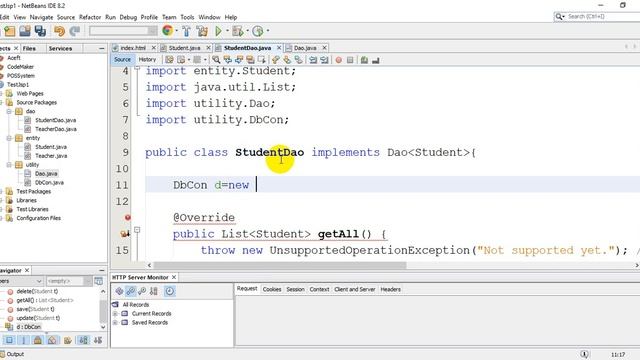
Task: Click the Last Edit icon in editor toolbar
Action: tap(169, 60)
